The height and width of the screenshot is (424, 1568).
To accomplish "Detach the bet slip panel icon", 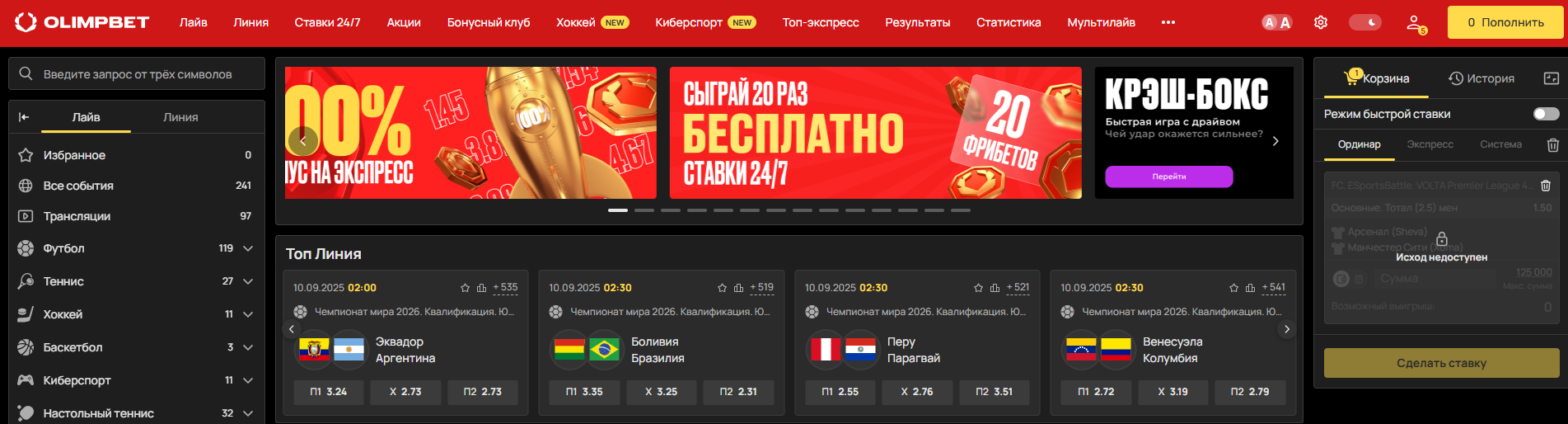I will point(1551,78).
